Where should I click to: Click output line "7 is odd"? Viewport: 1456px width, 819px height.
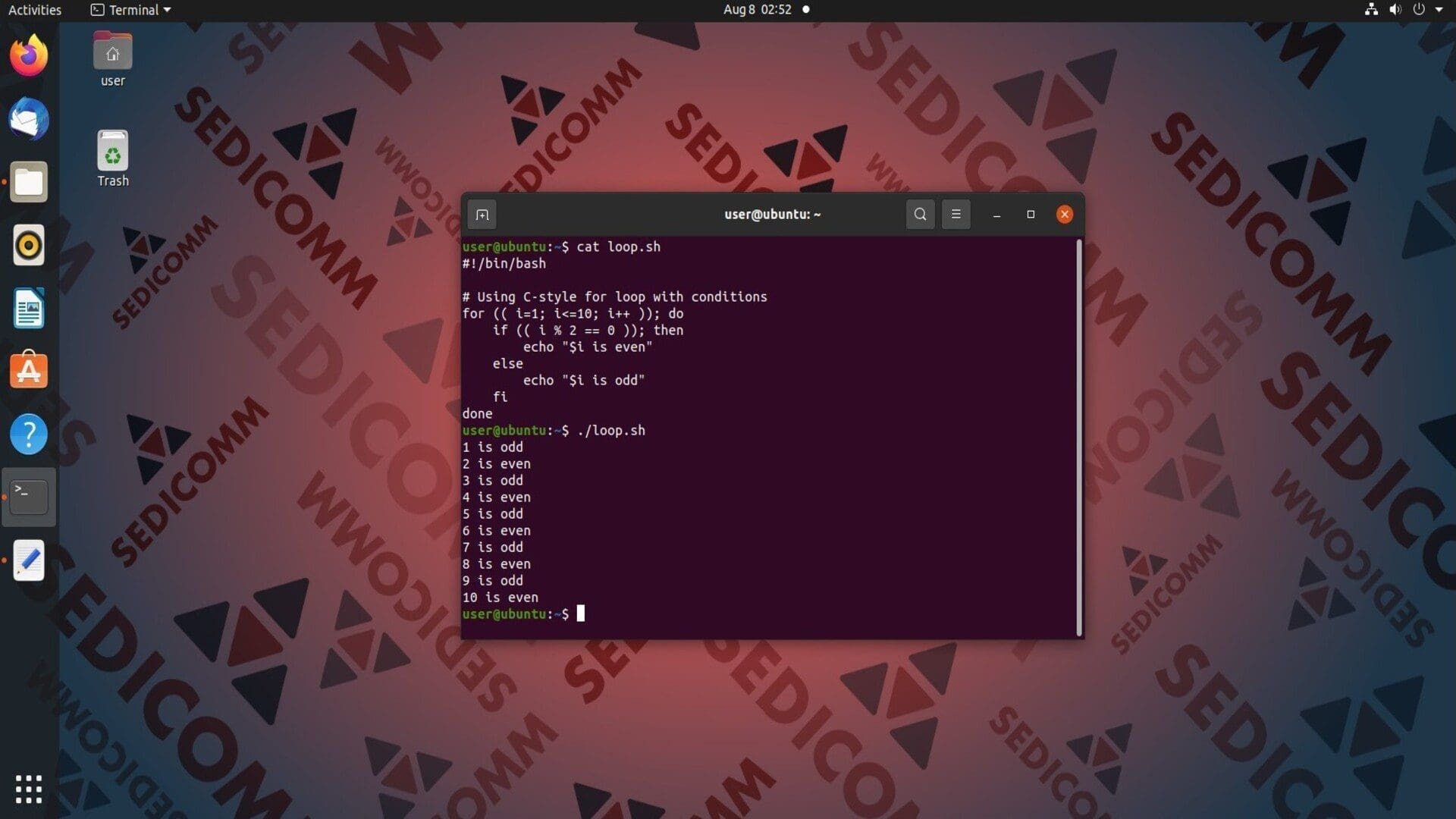(492, 548)
